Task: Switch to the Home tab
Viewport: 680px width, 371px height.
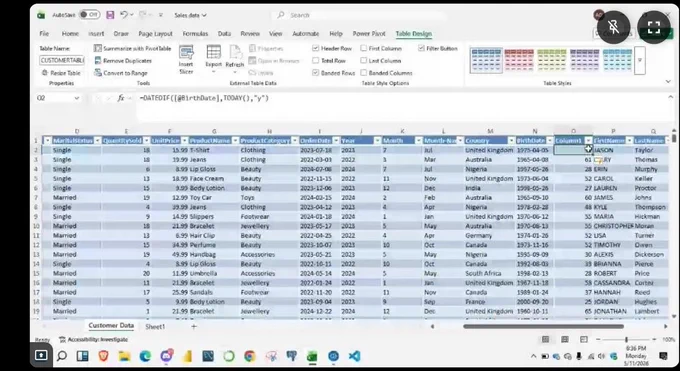Action: pyautogui.click(x=70, y=33)
